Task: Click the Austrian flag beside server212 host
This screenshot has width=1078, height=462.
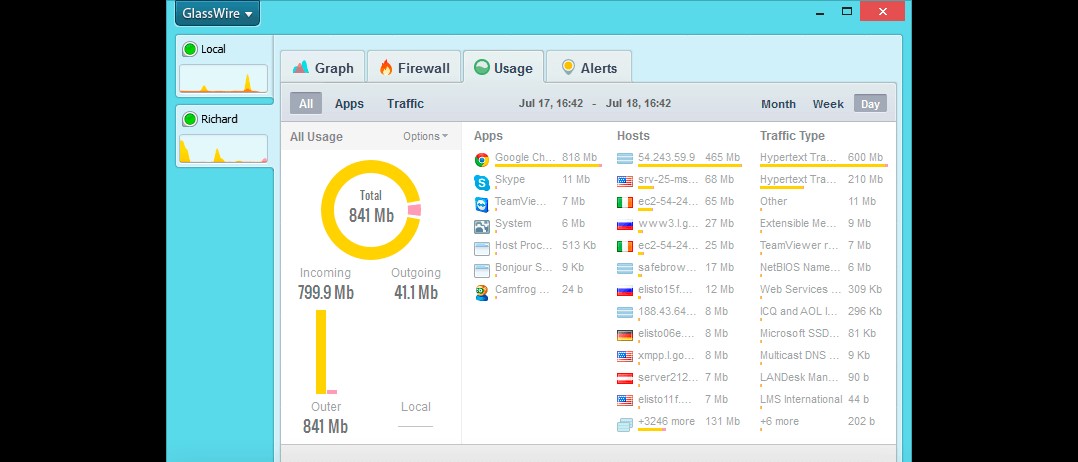Action: (624, 379)
